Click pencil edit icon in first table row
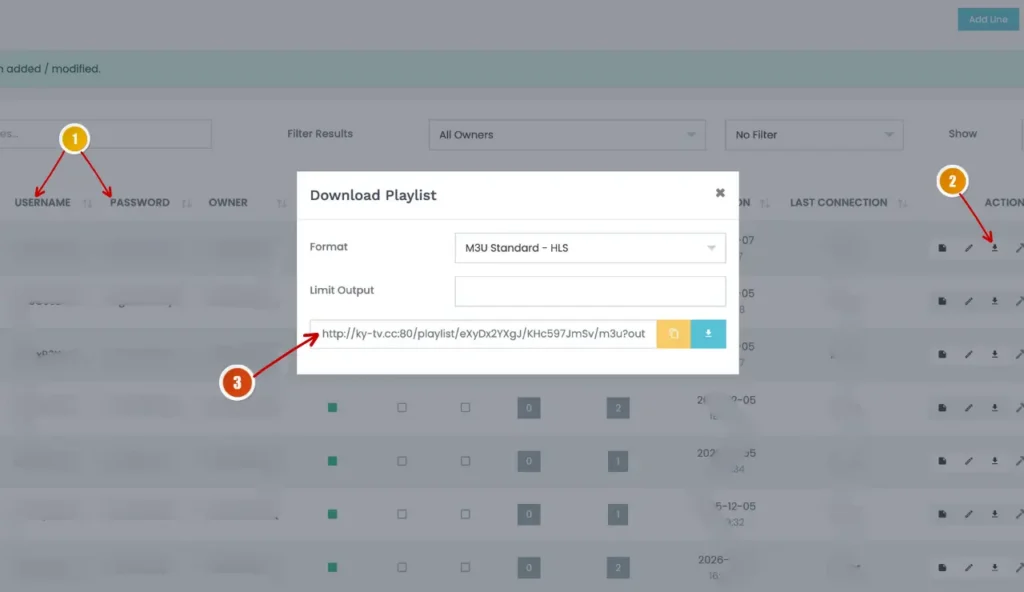 (968, 248)
